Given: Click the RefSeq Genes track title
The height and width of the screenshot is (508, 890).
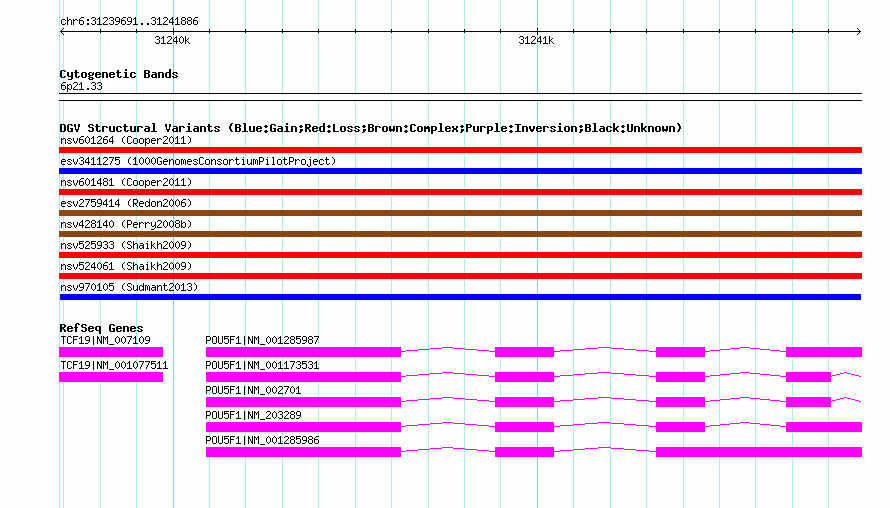Looking at the screenshot, I should tap(101, 328).
